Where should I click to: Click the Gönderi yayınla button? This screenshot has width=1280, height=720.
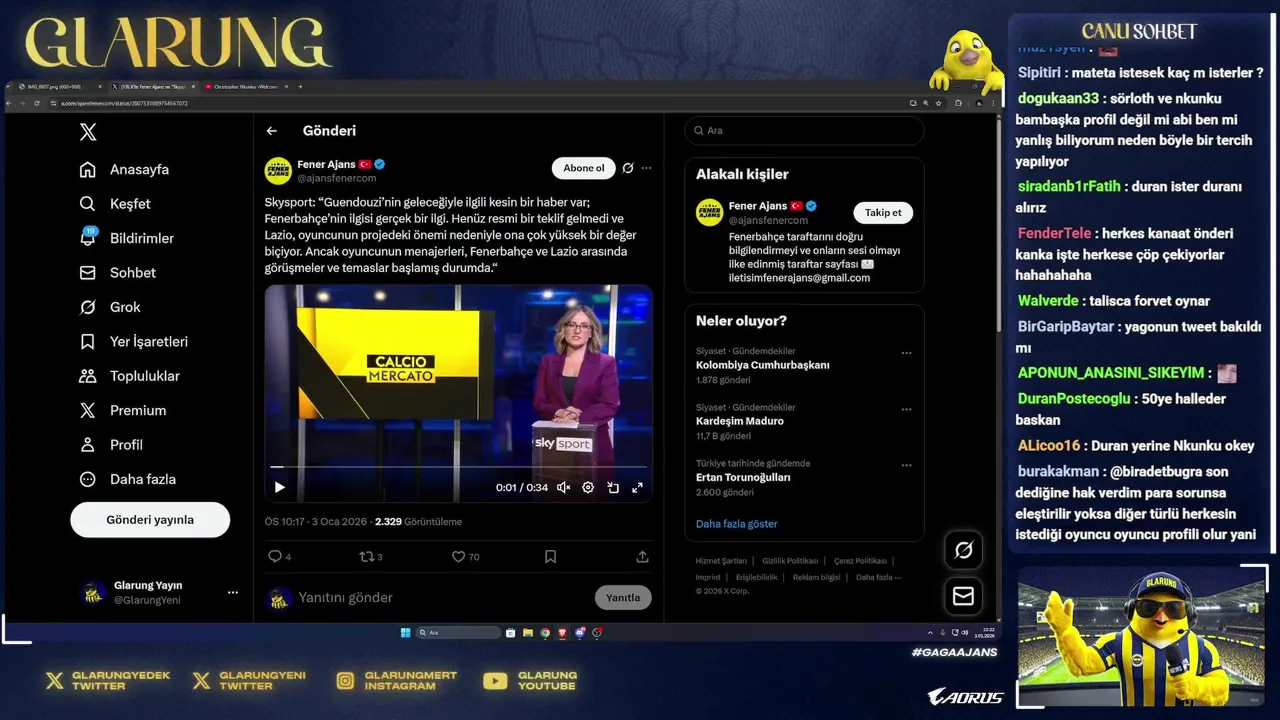coord(150,520)
